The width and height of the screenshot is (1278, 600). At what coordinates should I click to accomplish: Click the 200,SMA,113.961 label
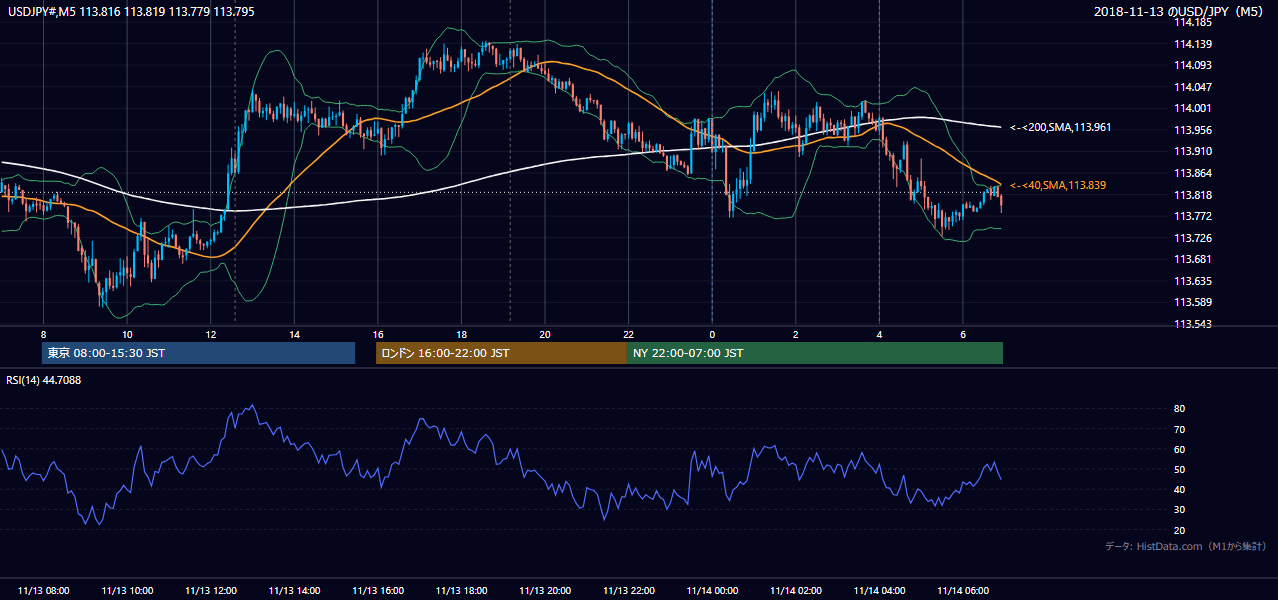(x=1060, y=128)
